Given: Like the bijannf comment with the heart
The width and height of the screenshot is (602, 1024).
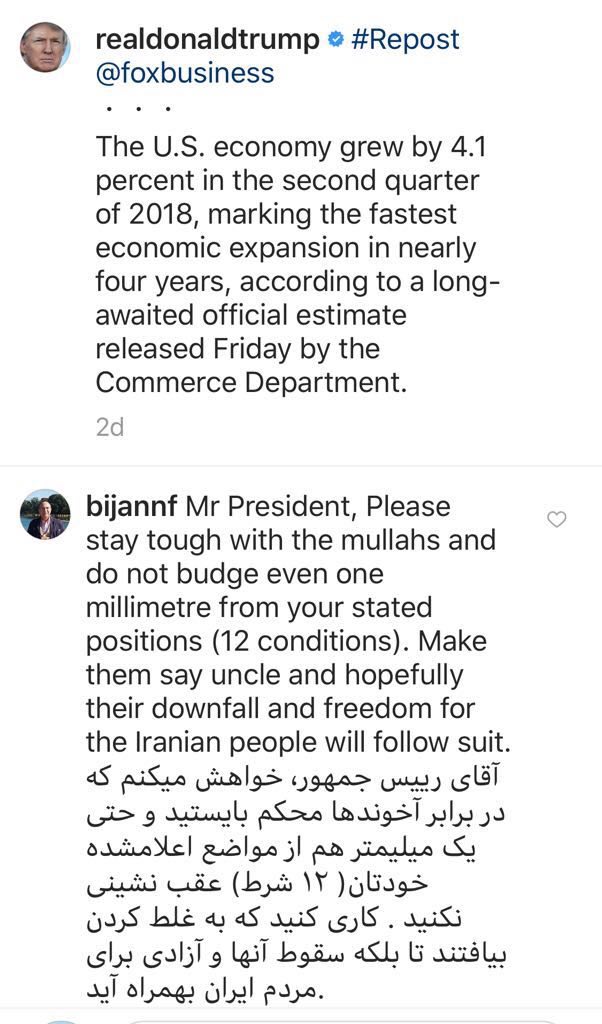Looking at the screenshot, I should [x=558, y=518].
